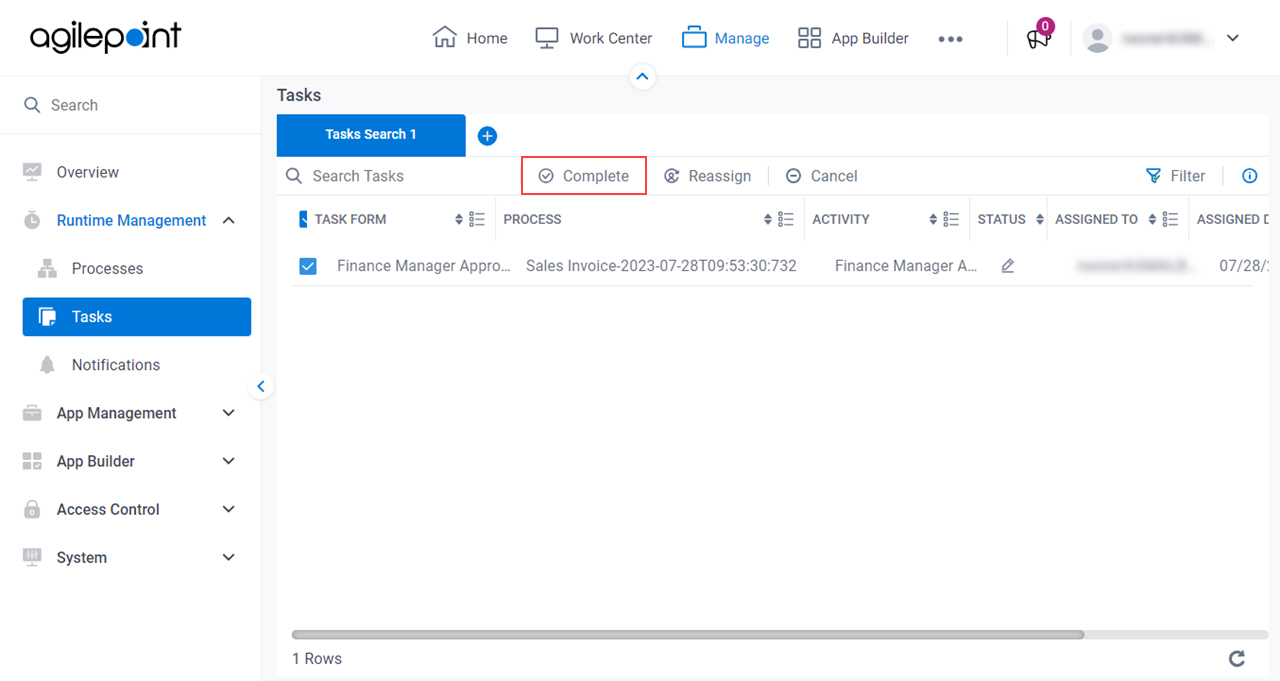Sort by the Status column
Screen dimensions: 1280x681
(x=1040, y=219)
